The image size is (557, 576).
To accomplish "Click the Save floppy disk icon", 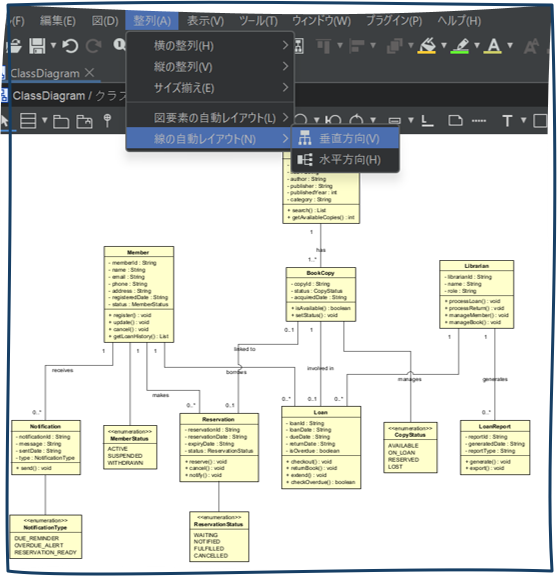I will coord(37,46).
